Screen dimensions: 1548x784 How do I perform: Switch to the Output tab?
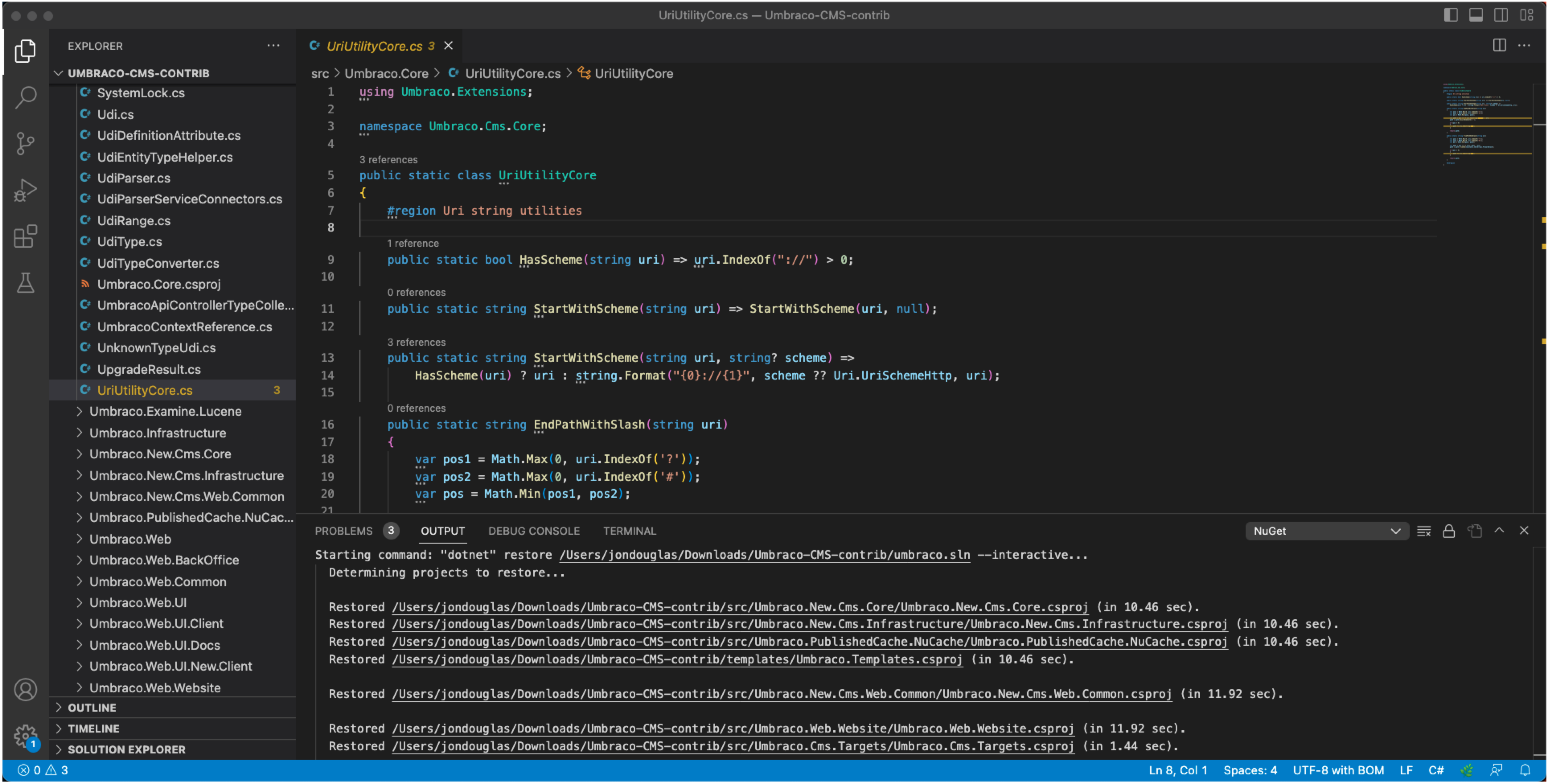(442, 531)
